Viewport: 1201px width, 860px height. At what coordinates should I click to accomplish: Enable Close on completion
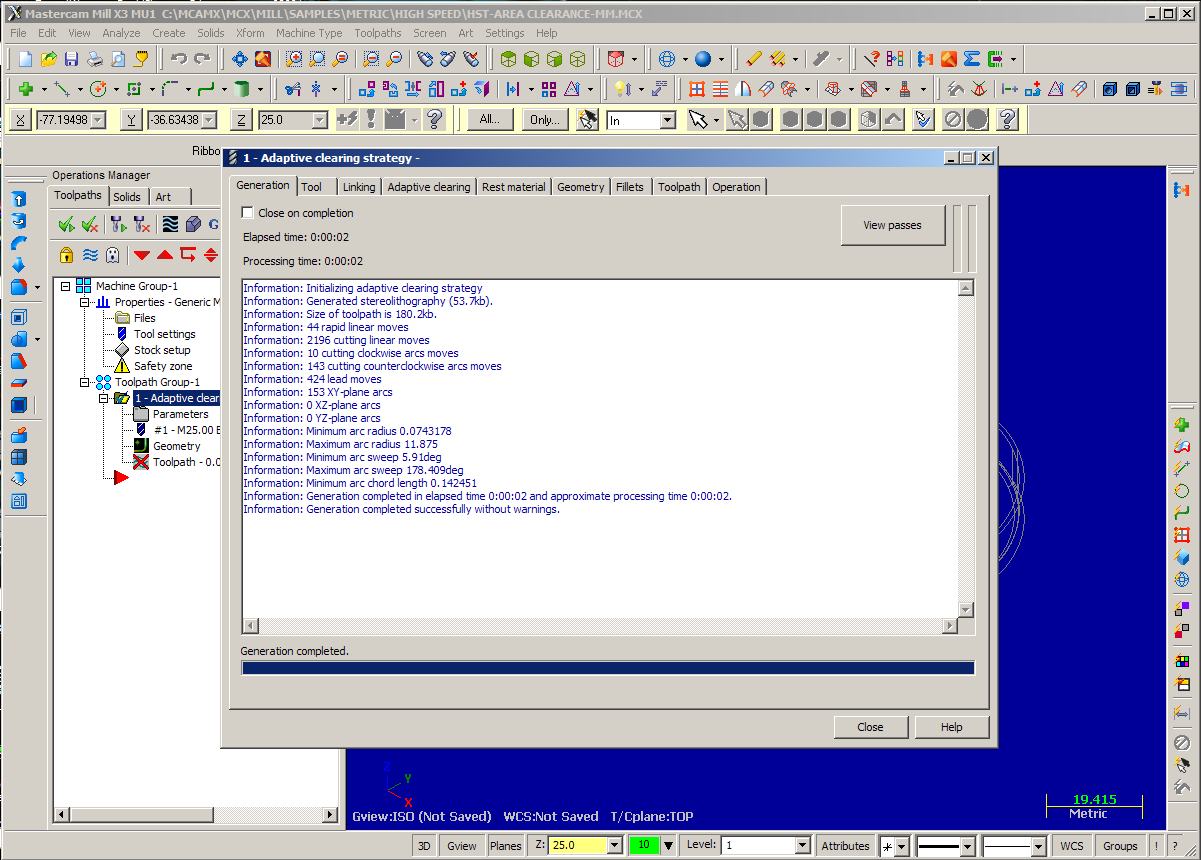point(245,212)
